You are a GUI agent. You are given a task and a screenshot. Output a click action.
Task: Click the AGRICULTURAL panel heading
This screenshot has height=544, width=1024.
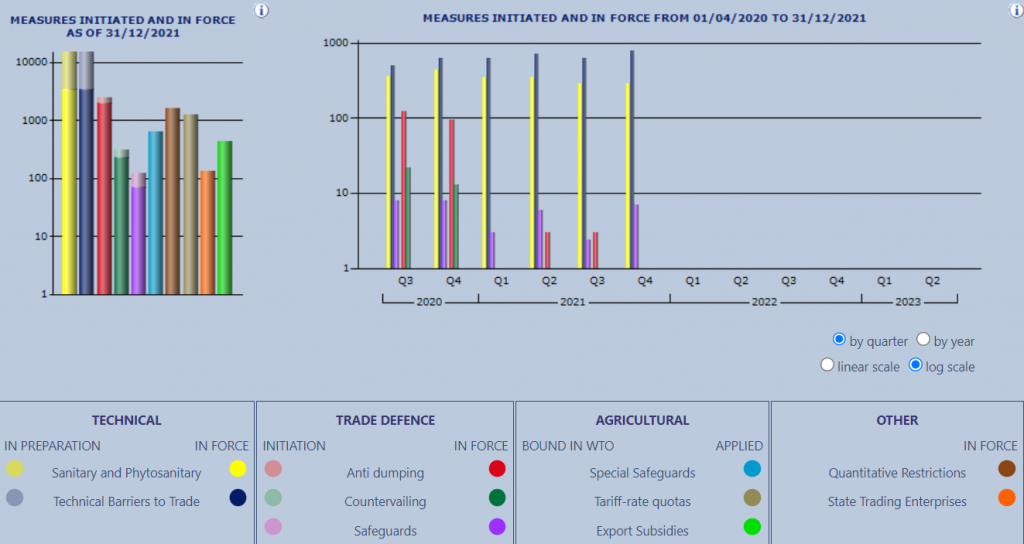click(643, 421)
